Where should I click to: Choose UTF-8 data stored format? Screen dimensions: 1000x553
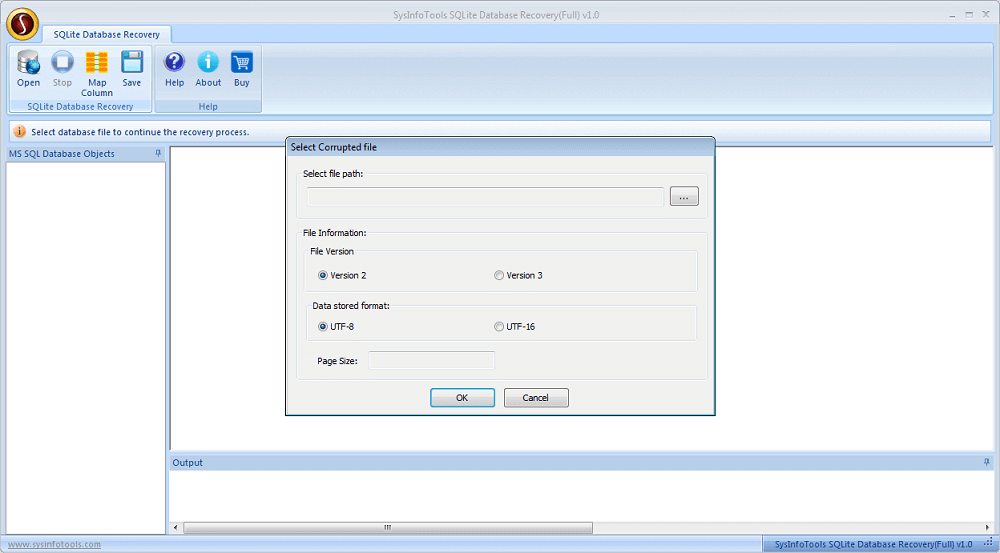[x=323, y=326]
